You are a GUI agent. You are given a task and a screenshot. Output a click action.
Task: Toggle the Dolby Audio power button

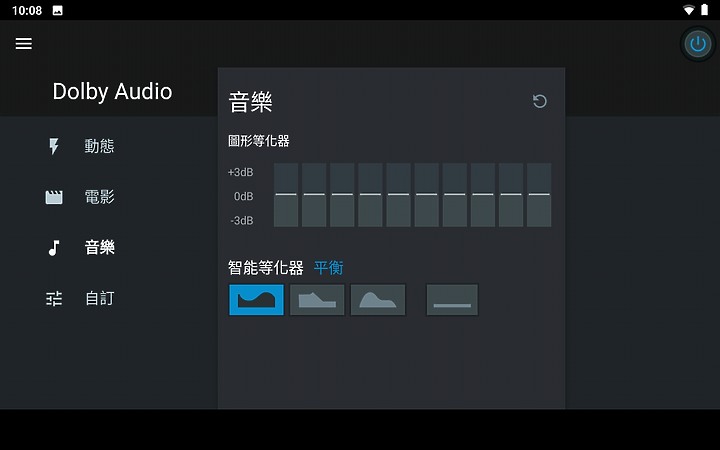pyautogui.click(x=698, y=44)
